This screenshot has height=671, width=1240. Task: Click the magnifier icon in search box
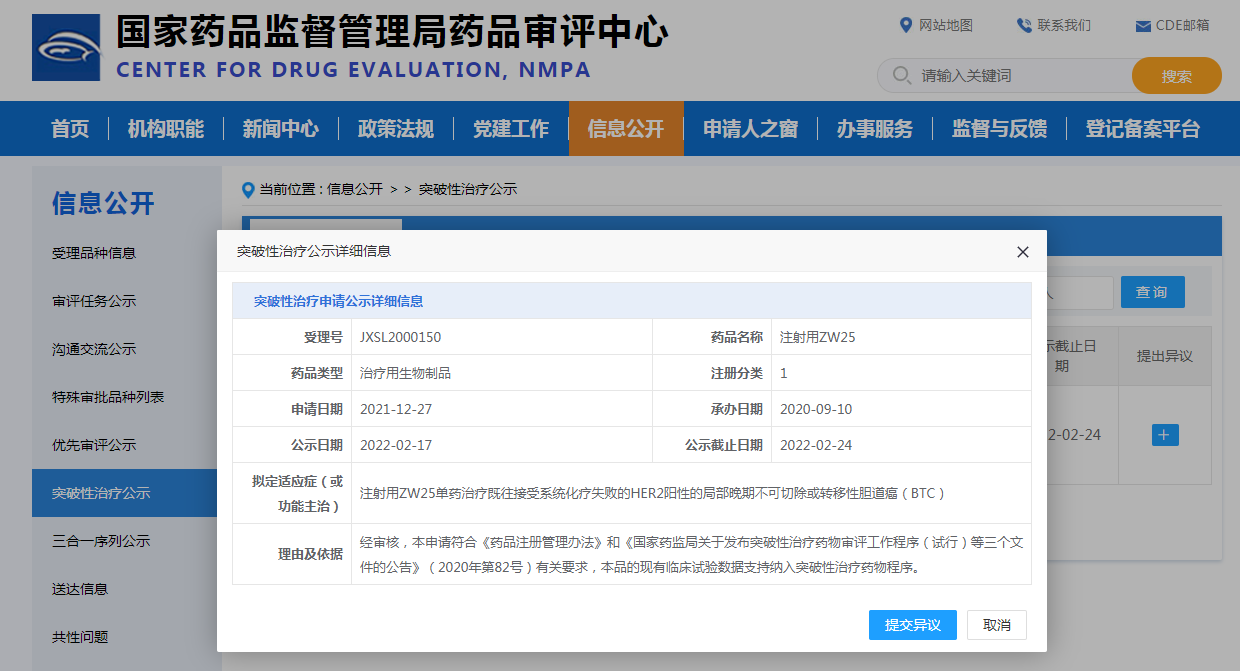[901, 76]
